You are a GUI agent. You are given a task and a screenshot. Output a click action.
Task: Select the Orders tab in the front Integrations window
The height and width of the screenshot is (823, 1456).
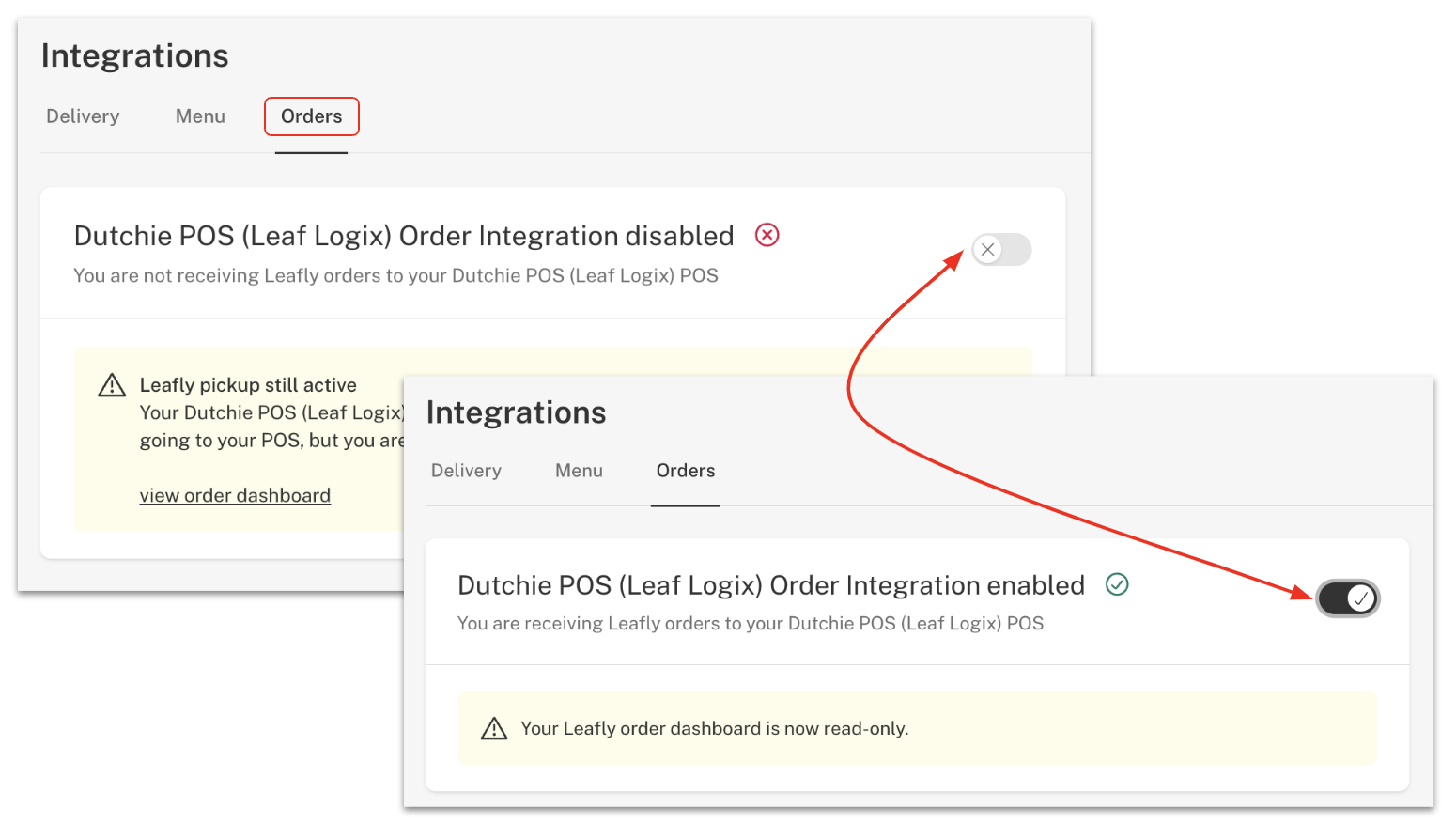click(x=686, y=471)
